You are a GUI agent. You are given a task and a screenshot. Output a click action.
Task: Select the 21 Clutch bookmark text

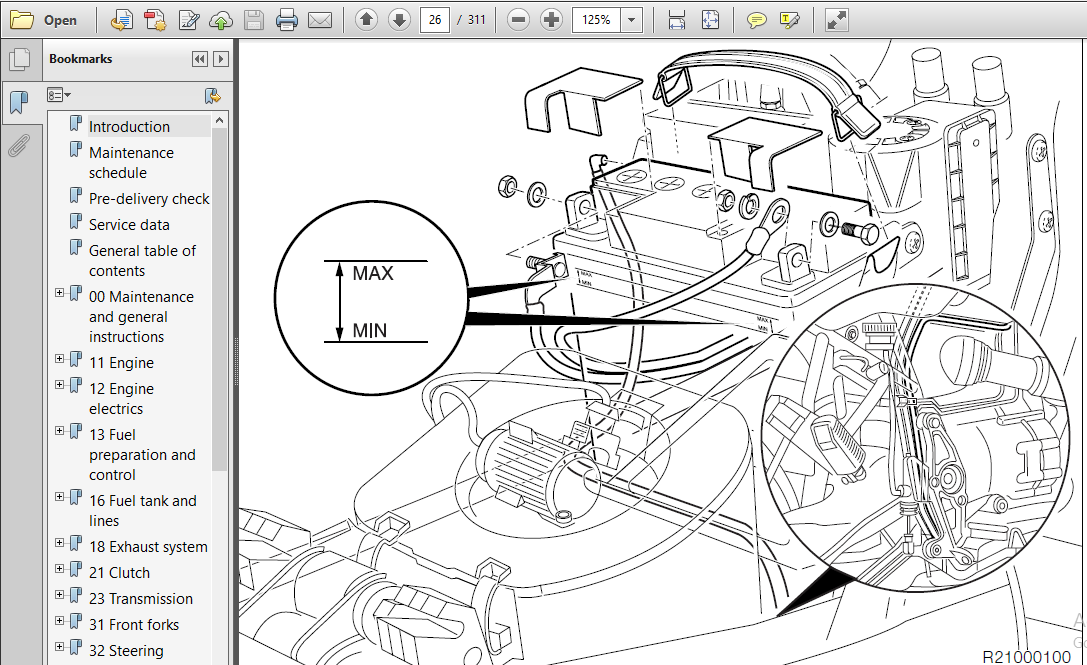pyautogui.click(x=119, y=573)
